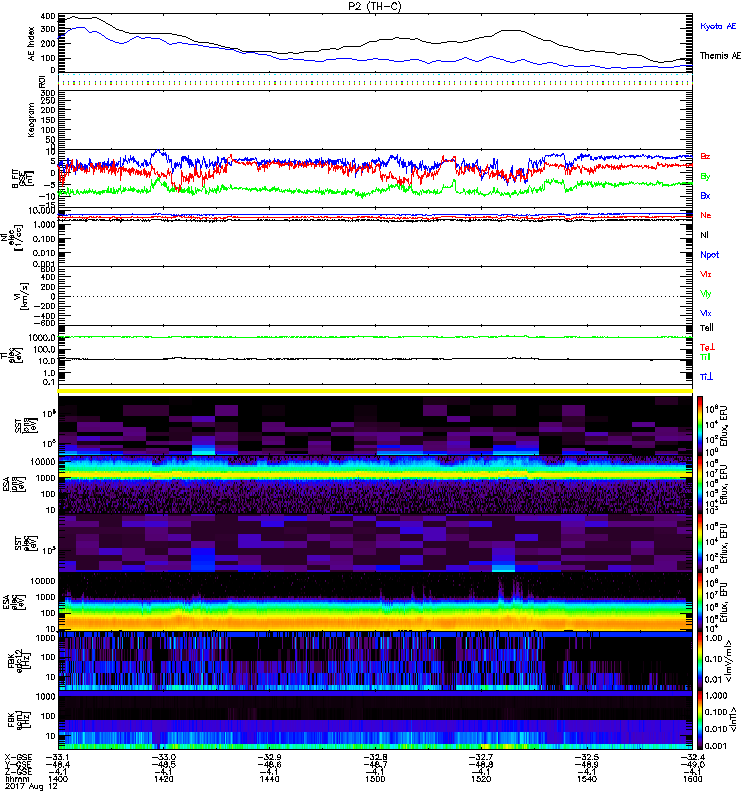The height and width of the screenshot is (800, 750).
Task: Select the black "Ni" density legend label
Action: 704,235
